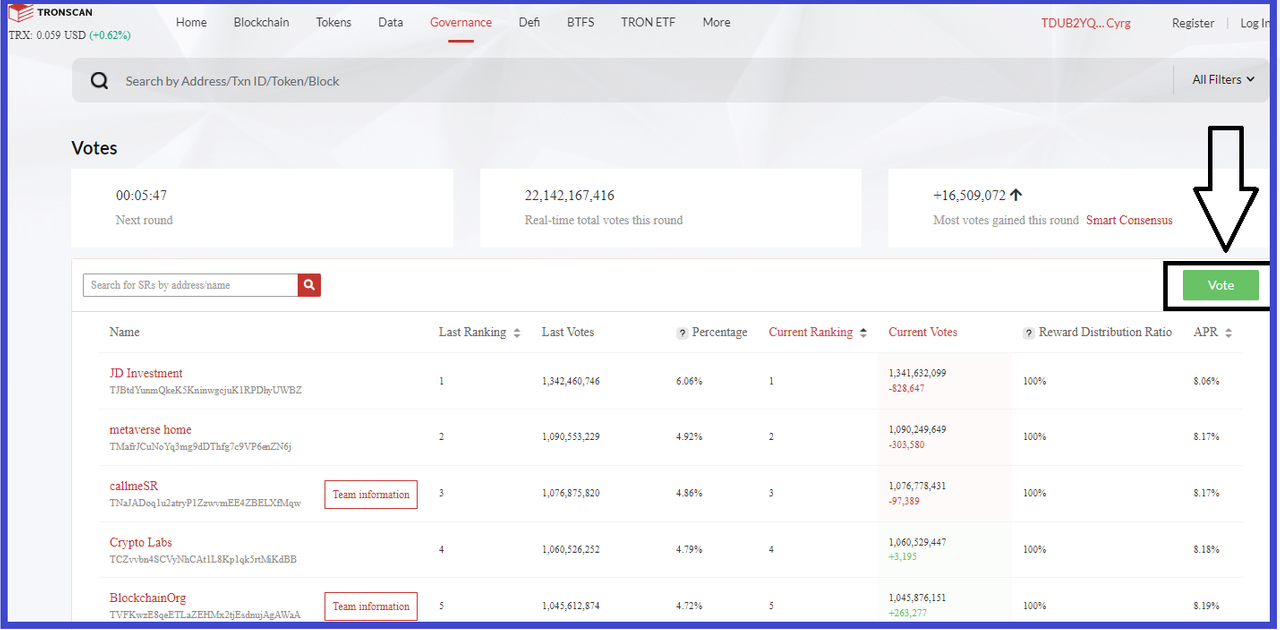The image size is (1280, 630).
Task: Click the address under Crypto Labs
Action: click(x=203, y=559)
